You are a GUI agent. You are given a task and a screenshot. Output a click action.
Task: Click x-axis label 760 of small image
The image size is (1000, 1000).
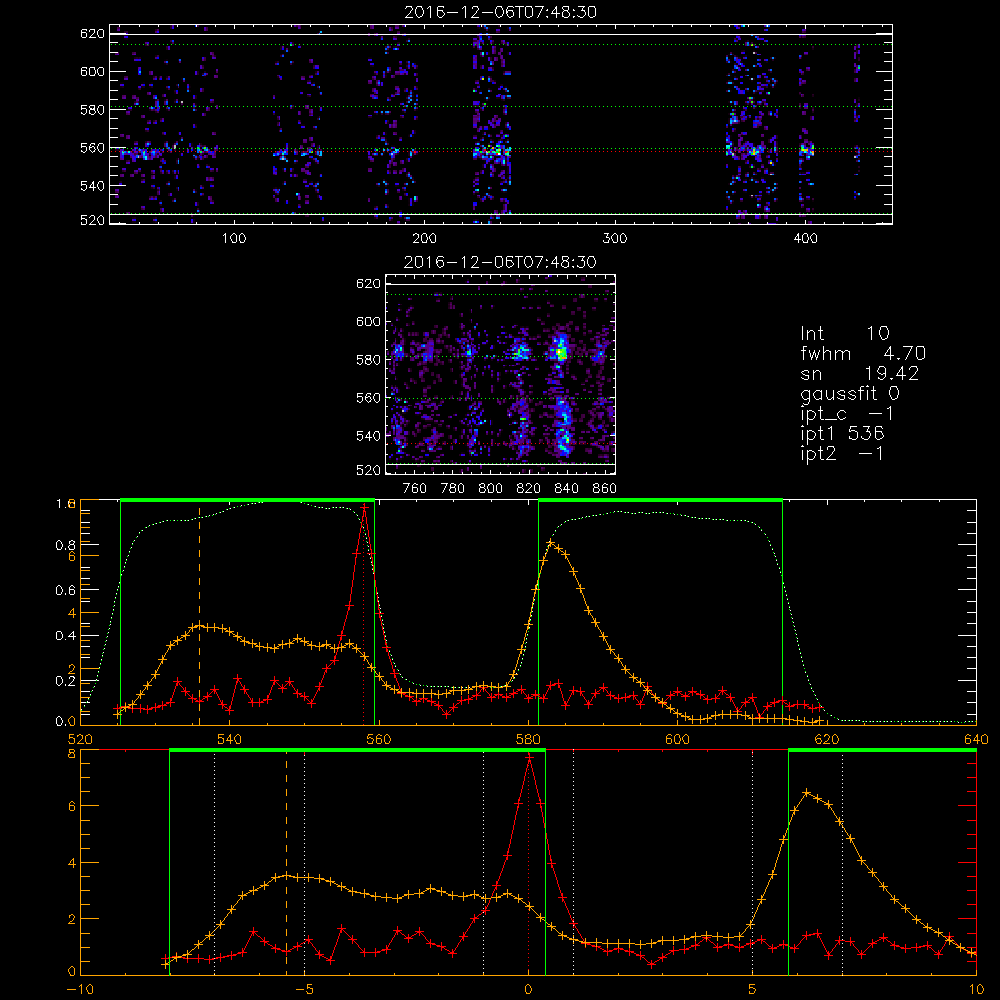415,489
